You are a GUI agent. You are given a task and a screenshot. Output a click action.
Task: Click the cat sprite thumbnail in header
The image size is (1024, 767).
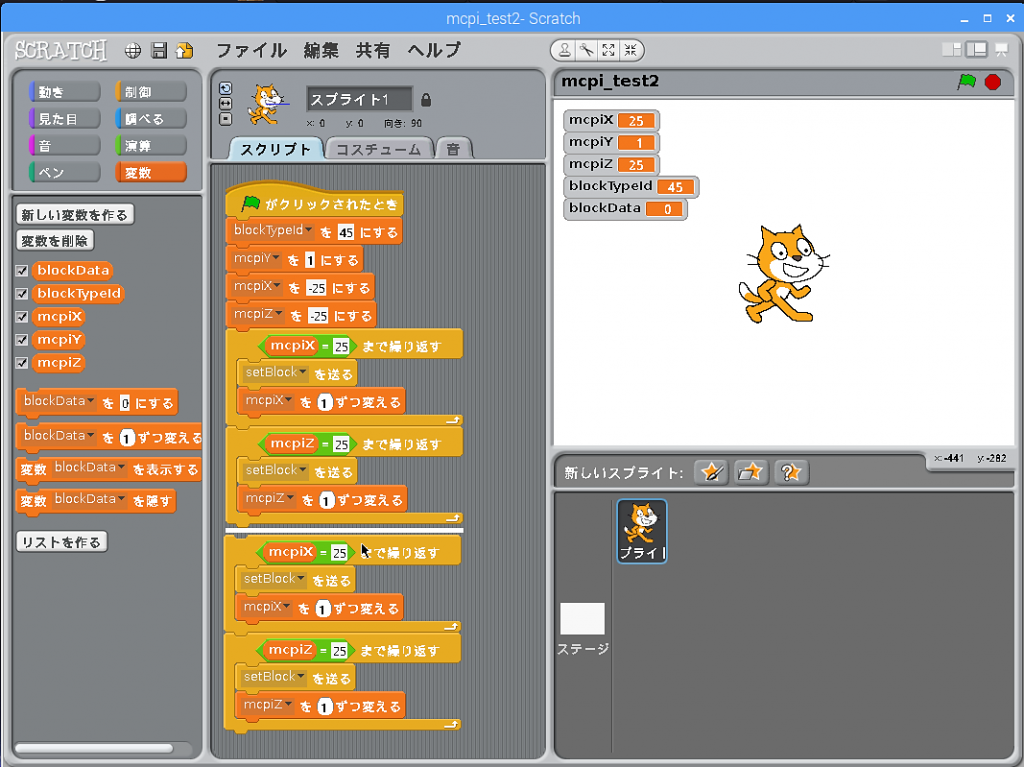tap(266, 104)
